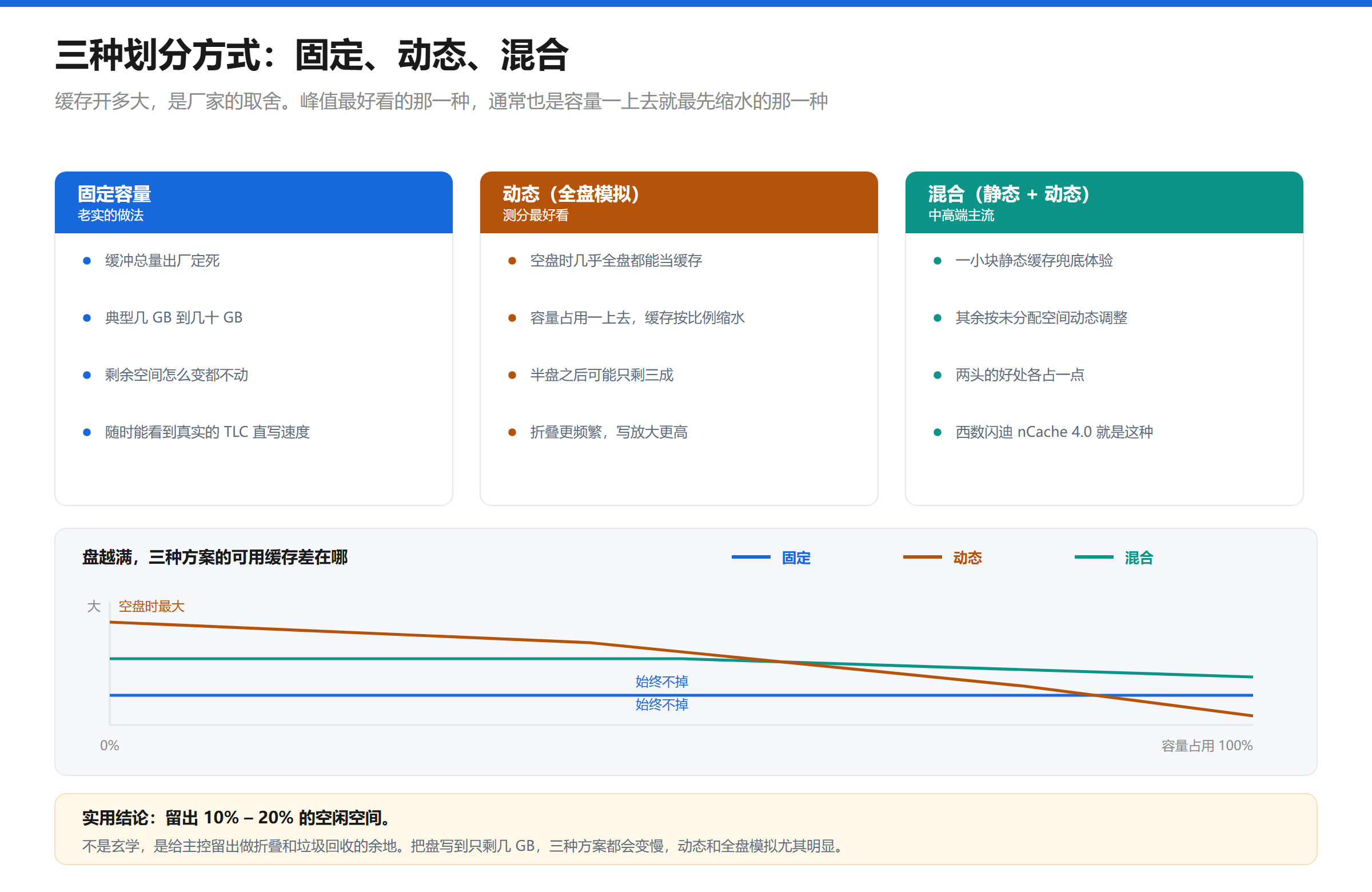Click the 始终不掉 label above the blue line
Image resolution: width=1372 pixels, height=892 pixels.
[x=662, y=682]
